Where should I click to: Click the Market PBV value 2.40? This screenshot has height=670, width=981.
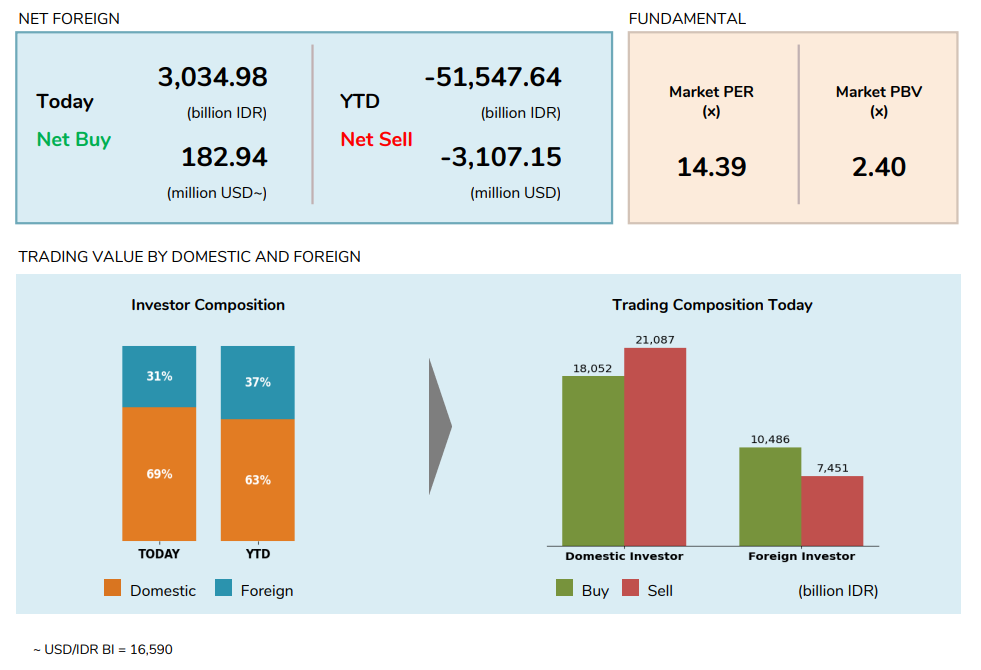878,167
